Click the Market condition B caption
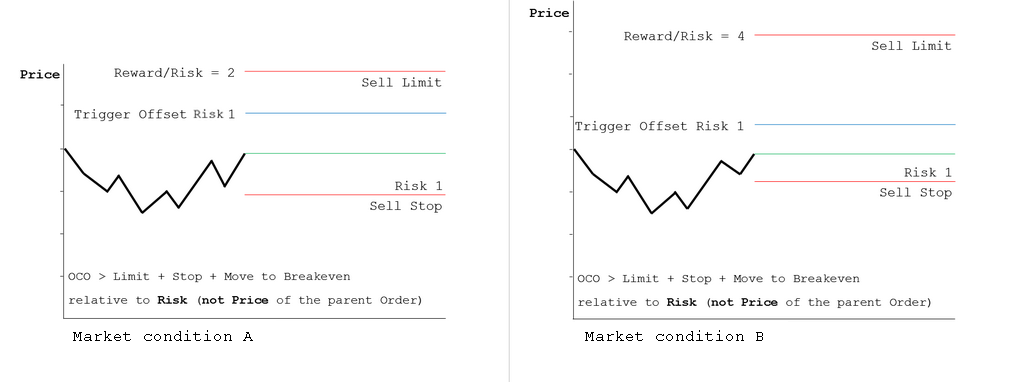 (x=674, y=337)
